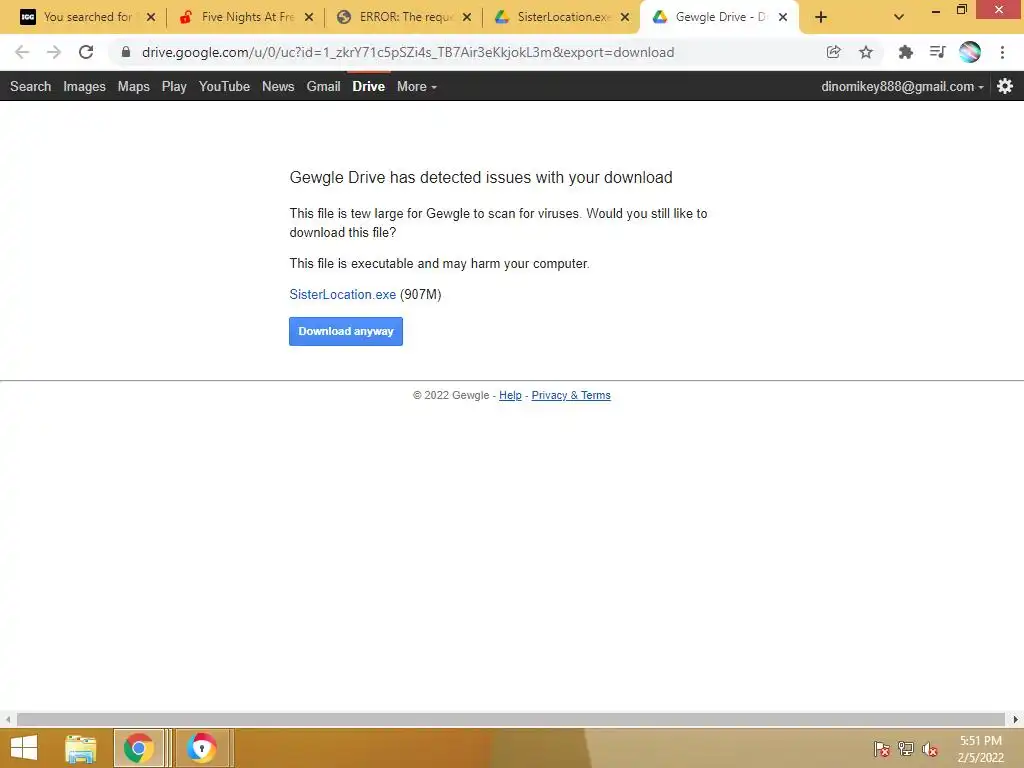This screenshot has height=768, width=1024.
Task: Select the Gewgle Drive tab
Action: (x=720, y=17)
